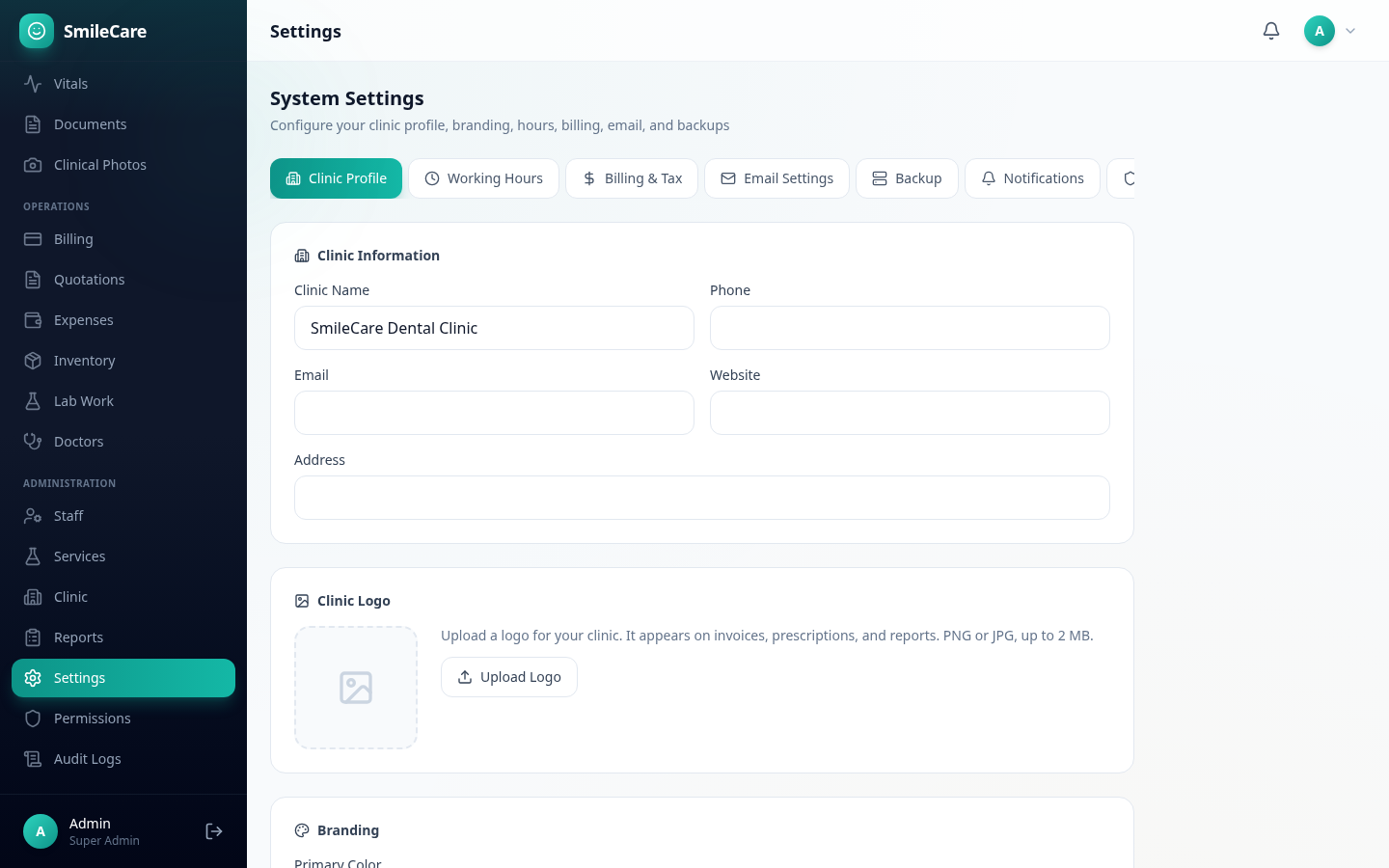Open Quotations page from sidebar
The width and height of the screenshot is (1389, 868).
(x=123, y=280)
